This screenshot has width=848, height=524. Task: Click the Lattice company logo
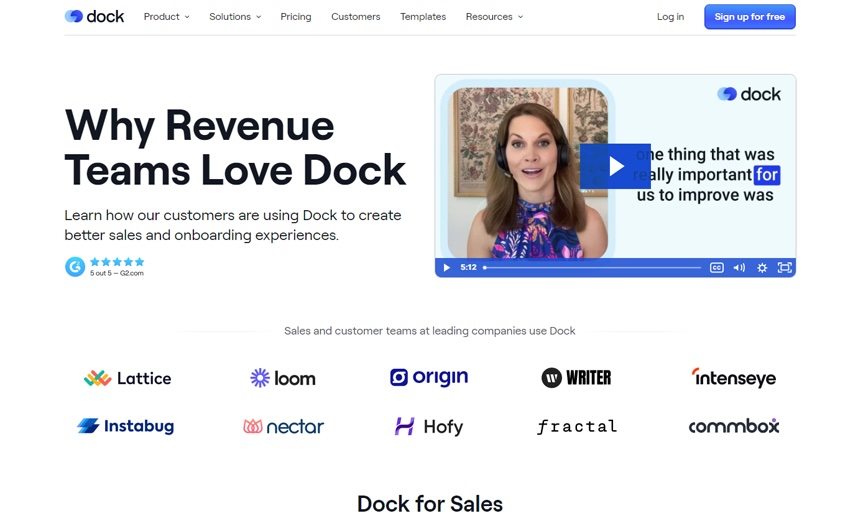128,378
